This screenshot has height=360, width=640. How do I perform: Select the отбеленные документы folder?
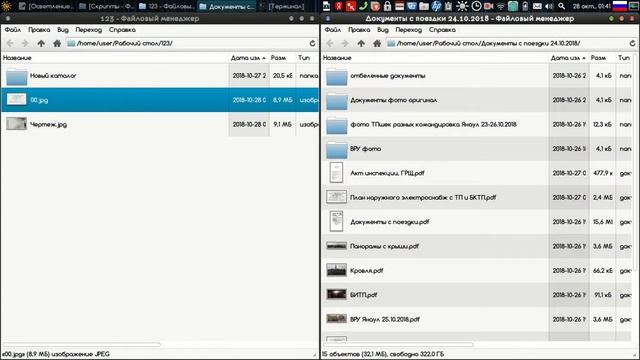[x=477, y=76]
